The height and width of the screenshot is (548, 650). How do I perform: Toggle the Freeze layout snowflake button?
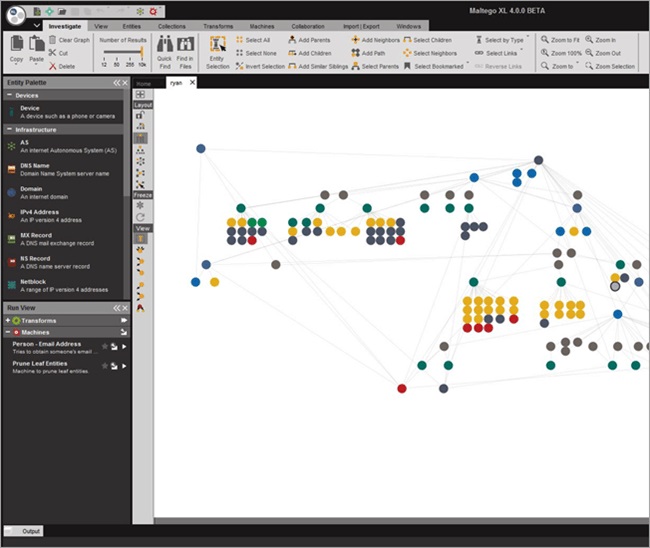tap(140, 205)
